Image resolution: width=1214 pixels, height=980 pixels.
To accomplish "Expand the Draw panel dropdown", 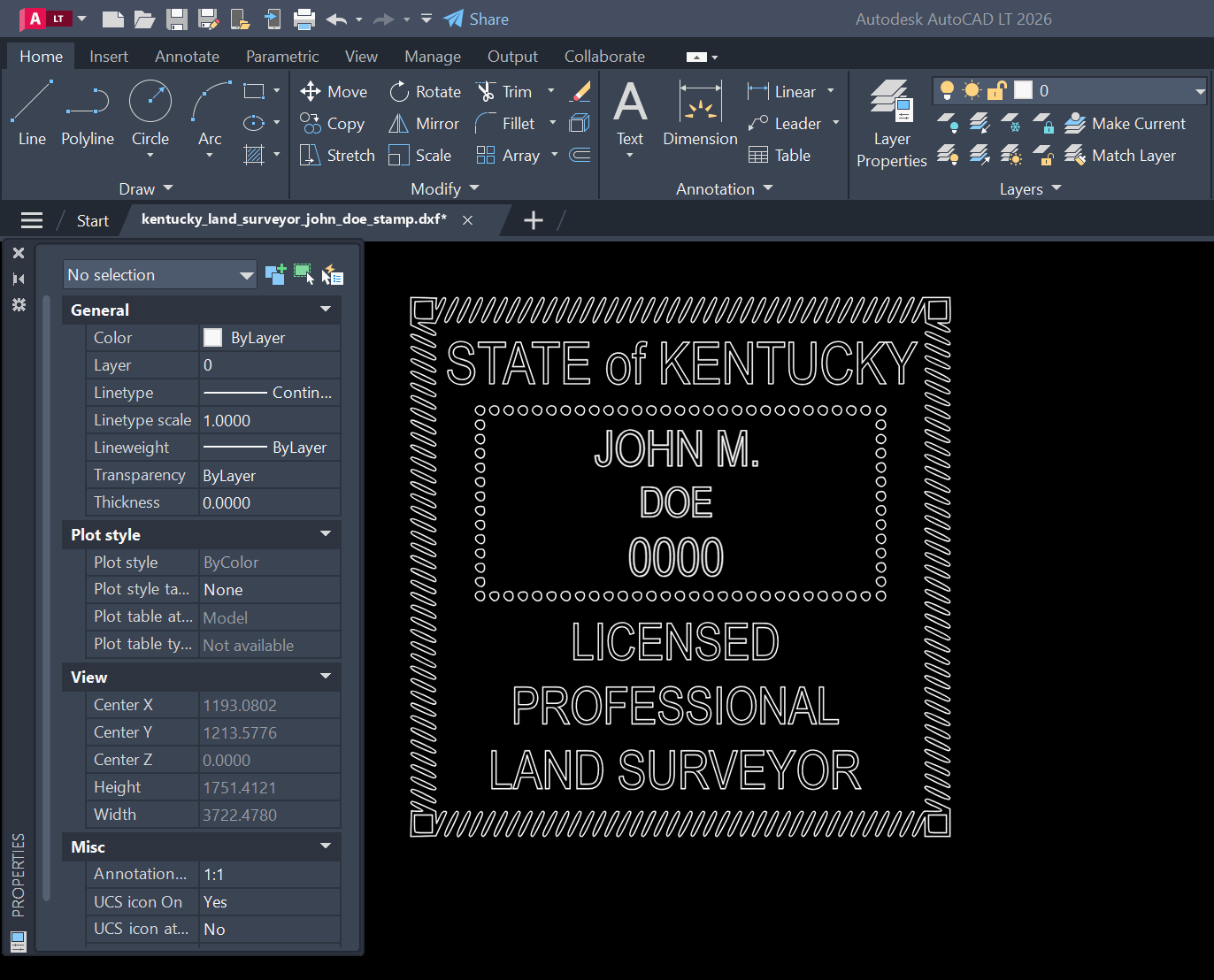I will (146, 188).
